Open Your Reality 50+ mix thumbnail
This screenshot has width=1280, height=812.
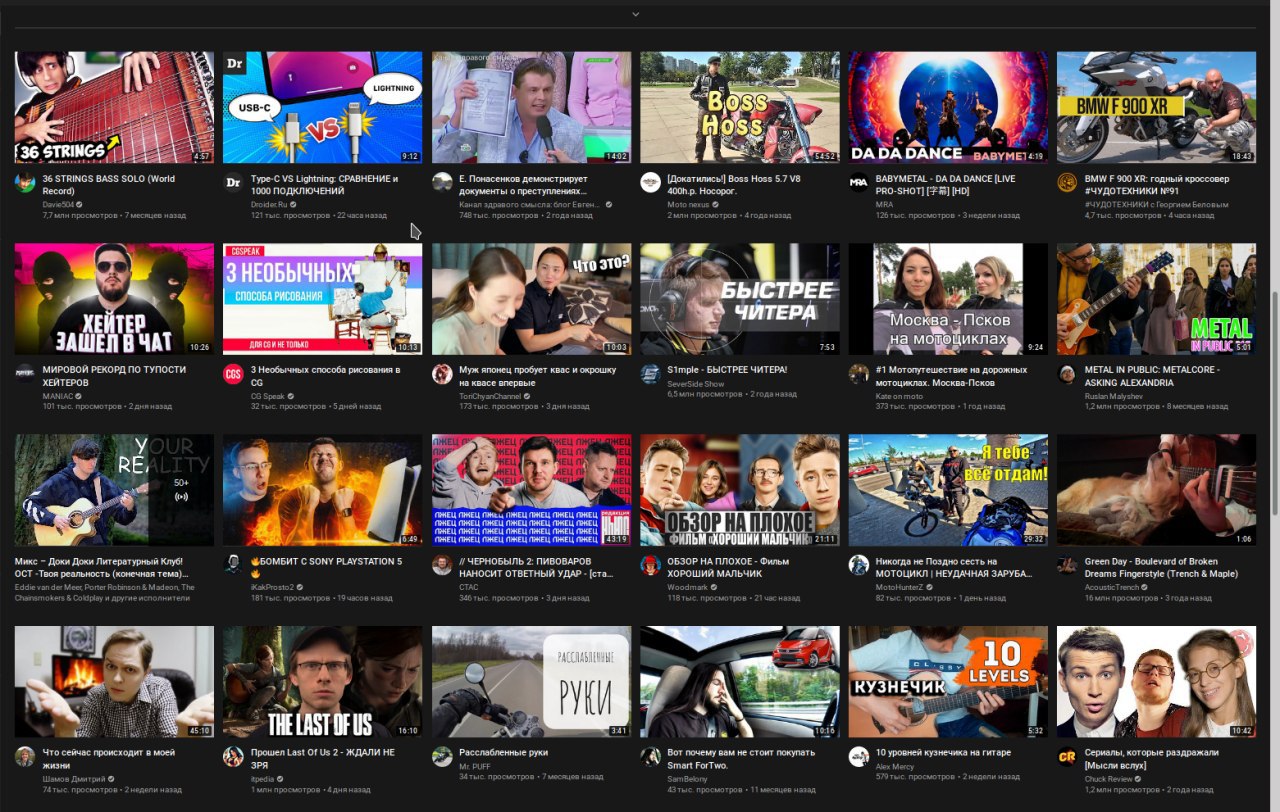(x=114, y=490)
